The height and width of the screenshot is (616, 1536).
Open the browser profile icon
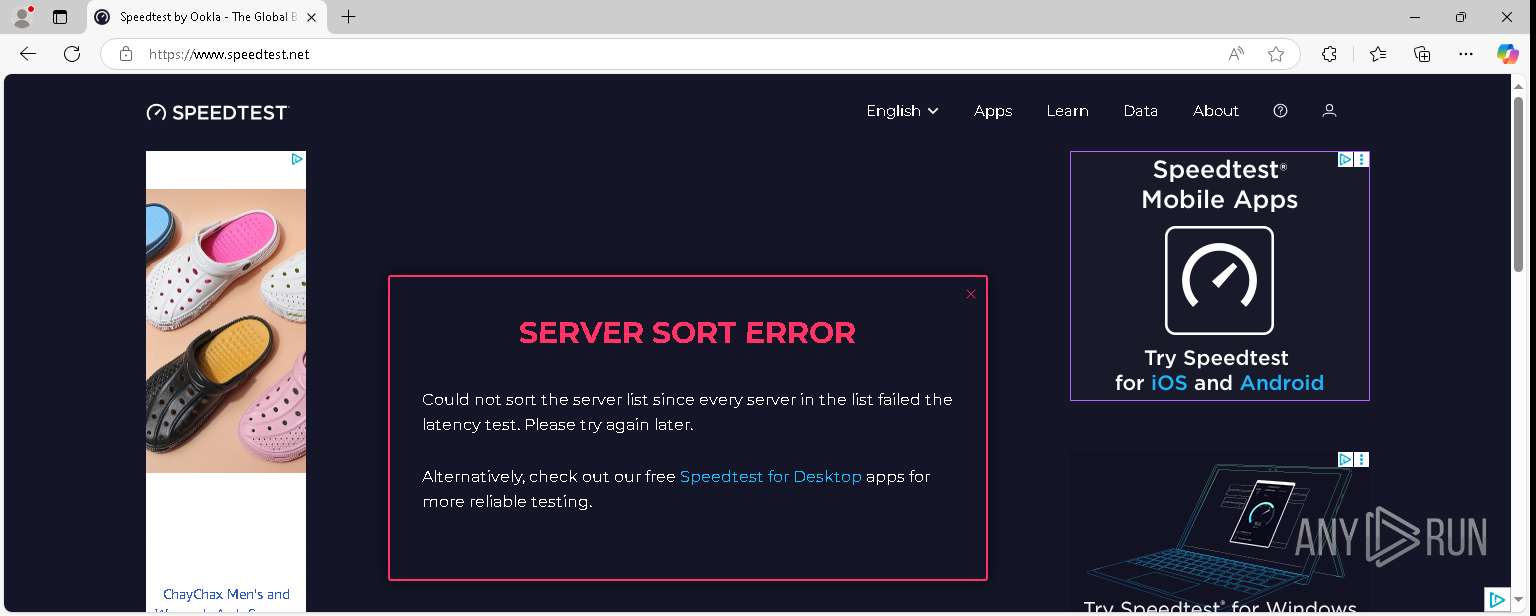tap(22, 17)
